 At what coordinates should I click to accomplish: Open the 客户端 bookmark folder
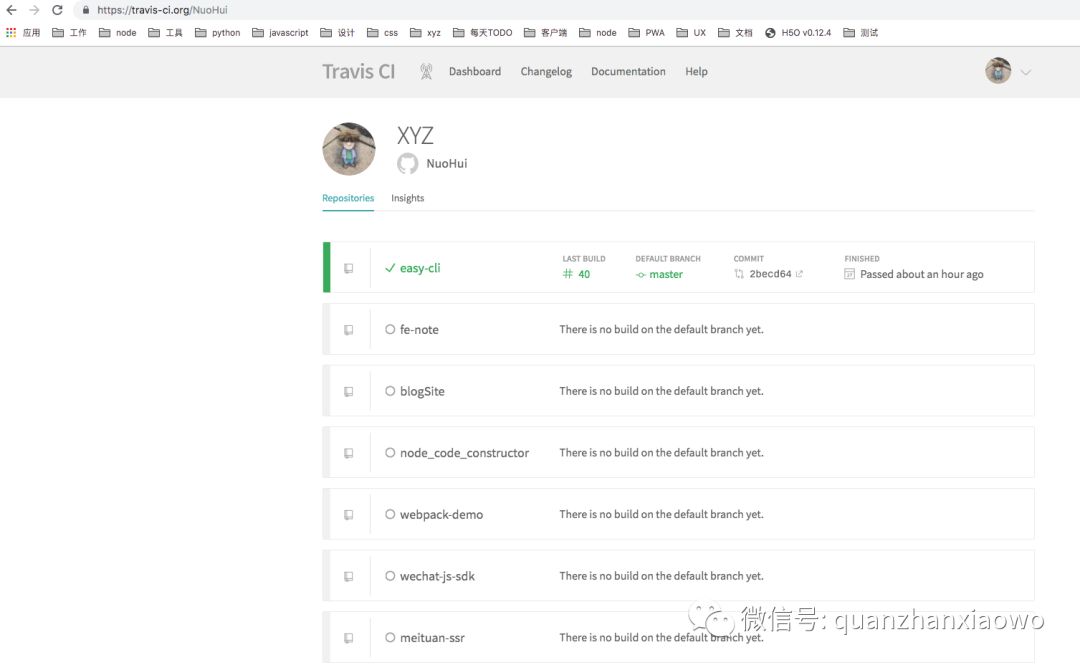(x=546, y=32)
